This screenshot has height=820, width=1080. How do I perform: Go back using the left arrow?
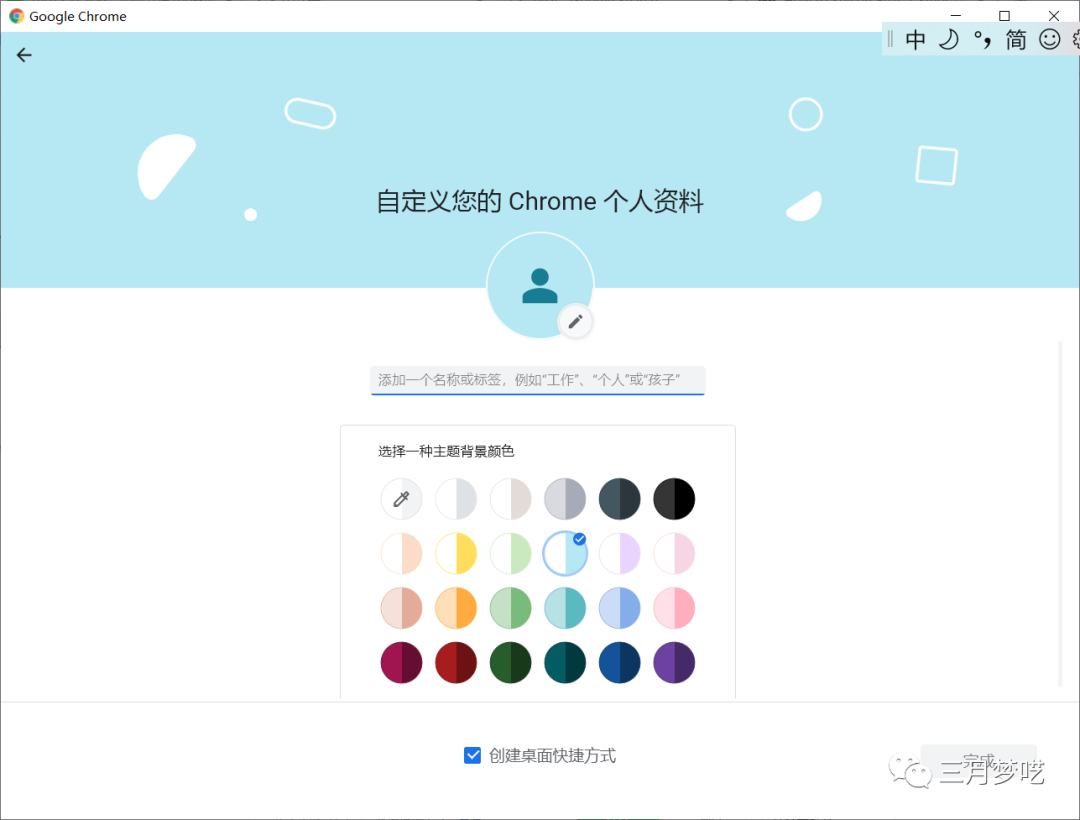[x=24, y=55]
